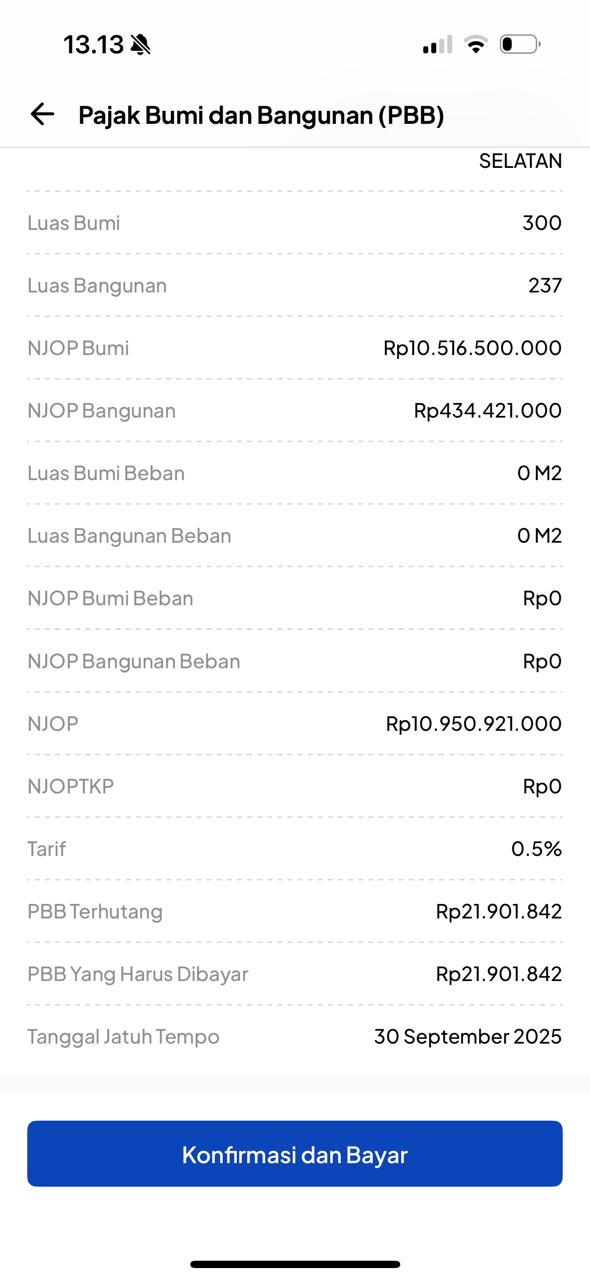Tap the battery level indicator
Image resolution: width=590 pixels, height=1280 pixels.
coord(521,43)
